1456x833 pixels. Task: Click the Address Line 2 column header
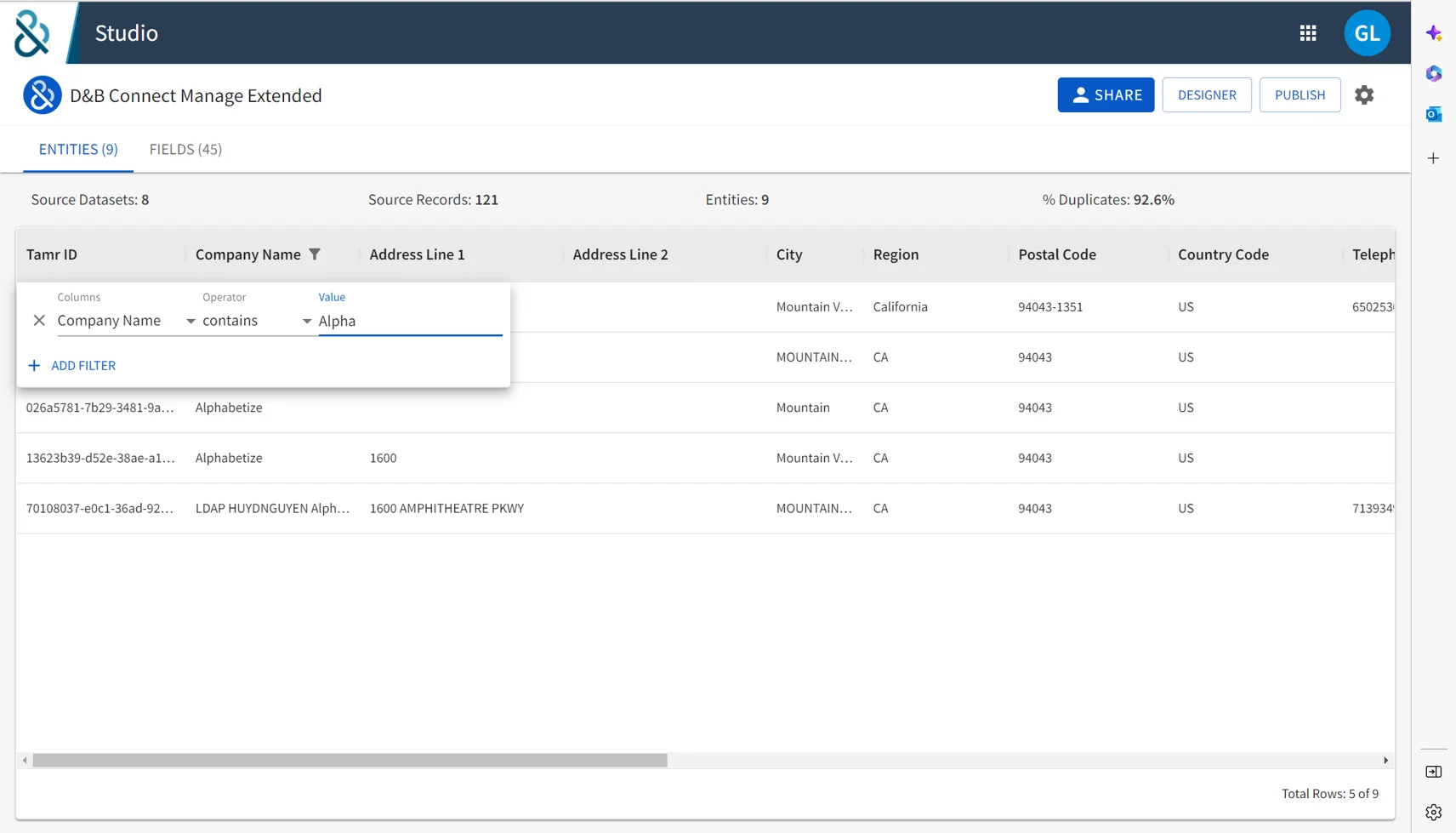[x=621, y=254]
